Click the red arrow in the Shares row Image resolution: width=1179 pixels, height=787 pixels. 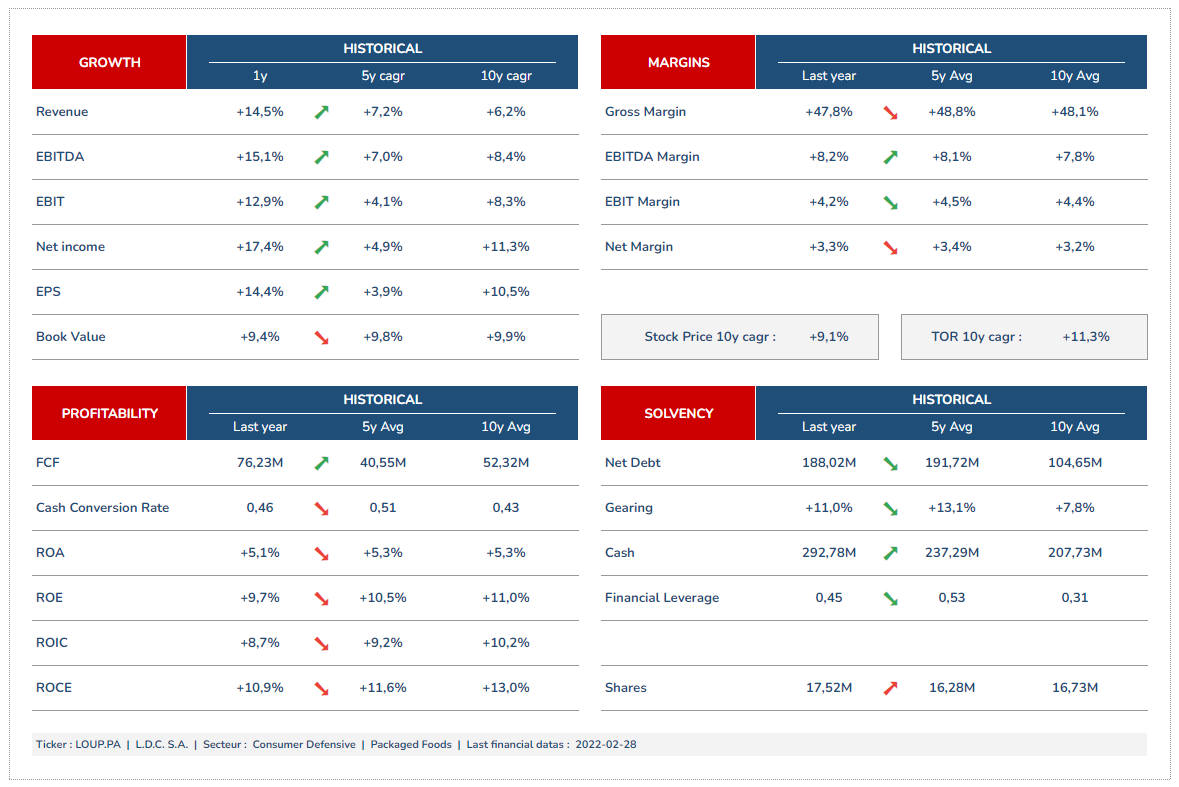[890, 688]
